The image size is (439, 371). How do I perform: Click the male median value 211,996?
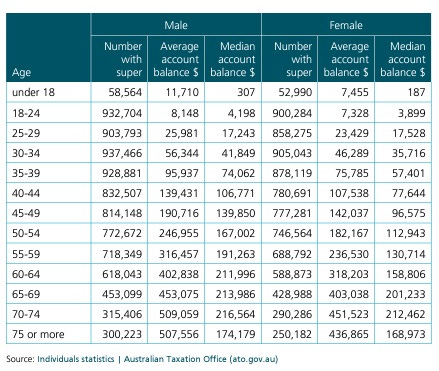click(x=235, y=274)
